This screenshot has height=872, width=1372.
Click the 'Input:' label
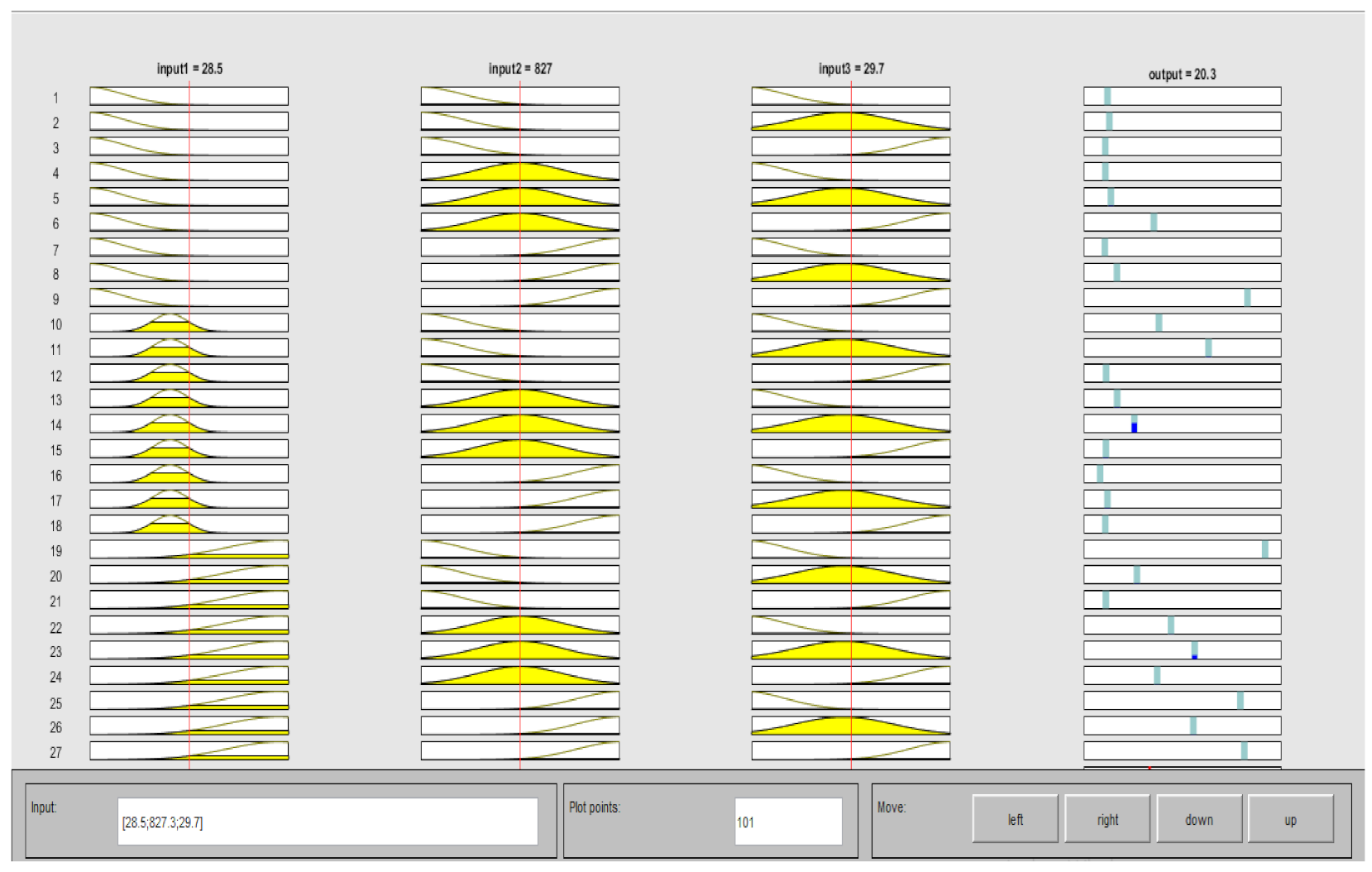coord(44,807)
